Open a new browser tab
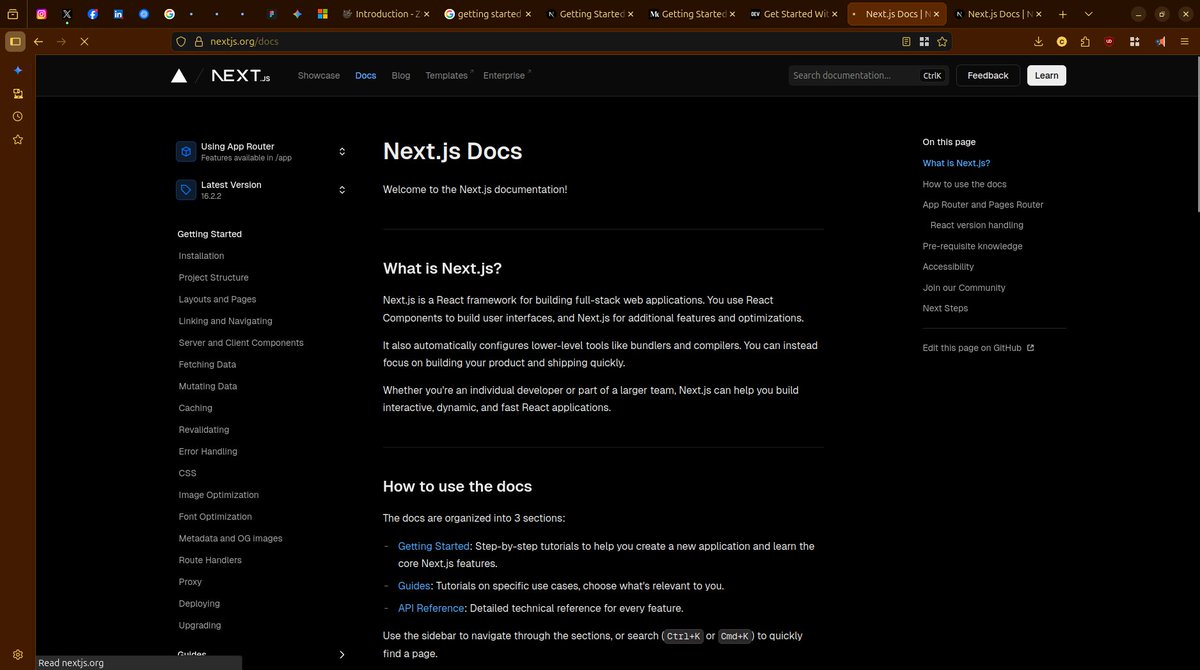 click(1062, 14)
